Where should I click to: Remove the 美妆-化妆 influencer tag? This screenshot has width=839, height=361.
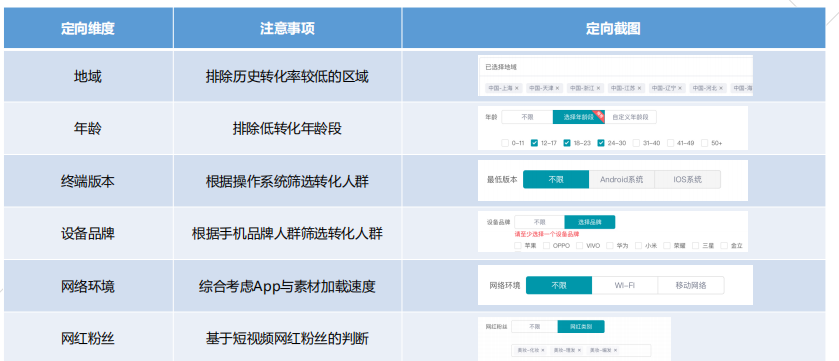click(543, 350)
